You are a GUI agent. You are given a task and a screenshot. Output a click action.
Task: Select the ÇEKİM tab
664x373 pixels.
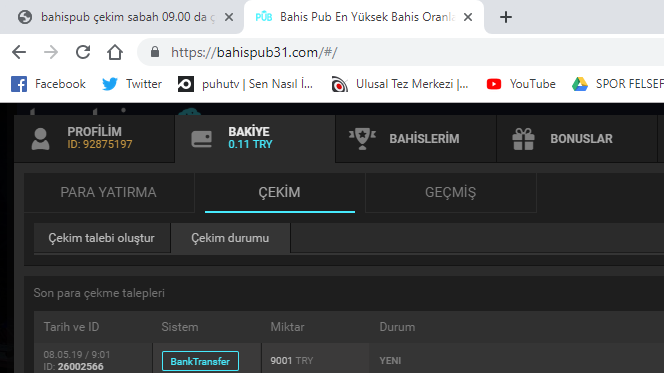coord(279,192)
